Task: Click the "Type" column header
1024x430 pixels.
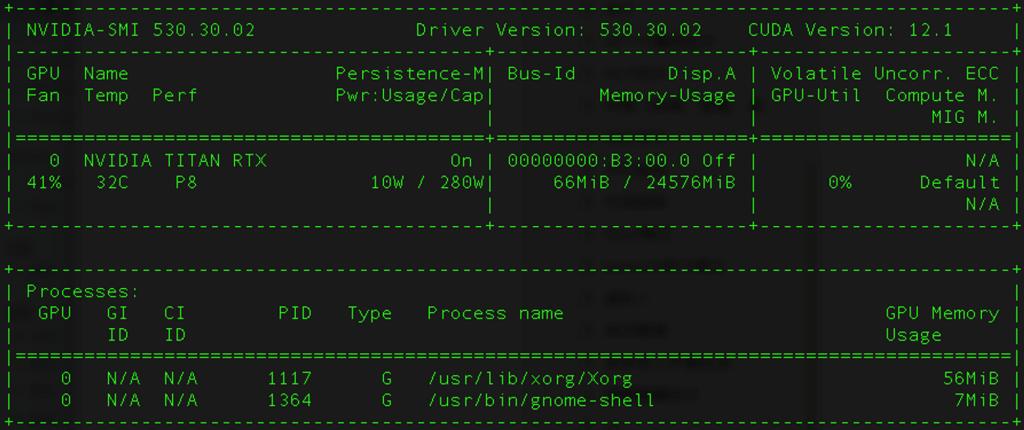Action: [370, 314]
